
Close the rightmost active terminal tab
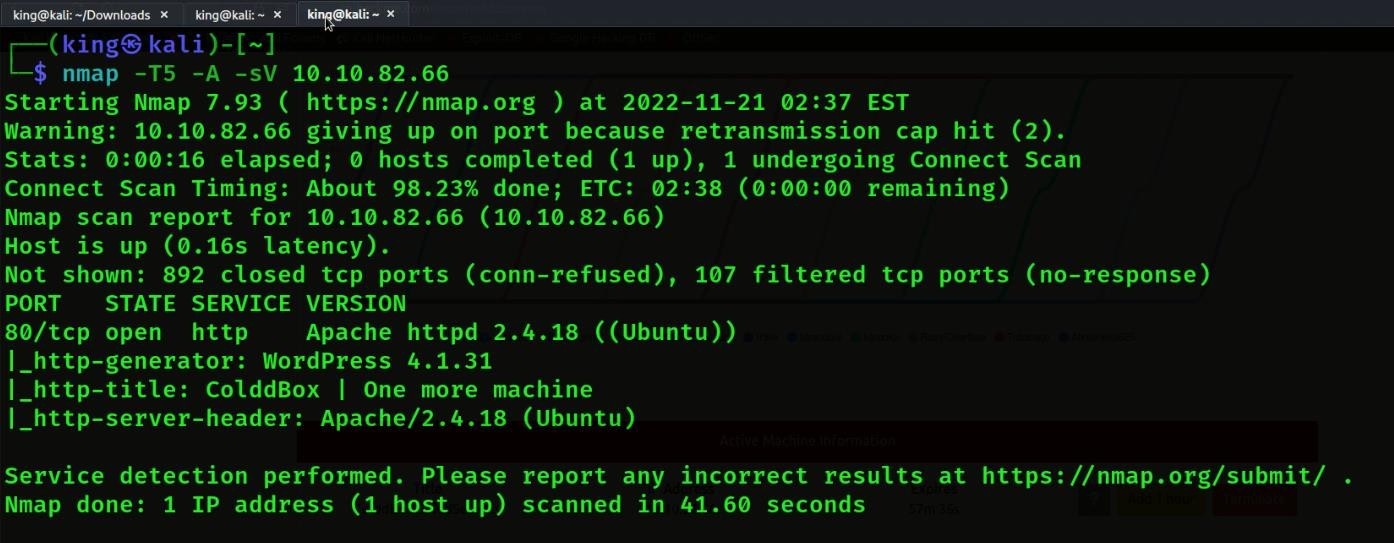click(391, 15)
